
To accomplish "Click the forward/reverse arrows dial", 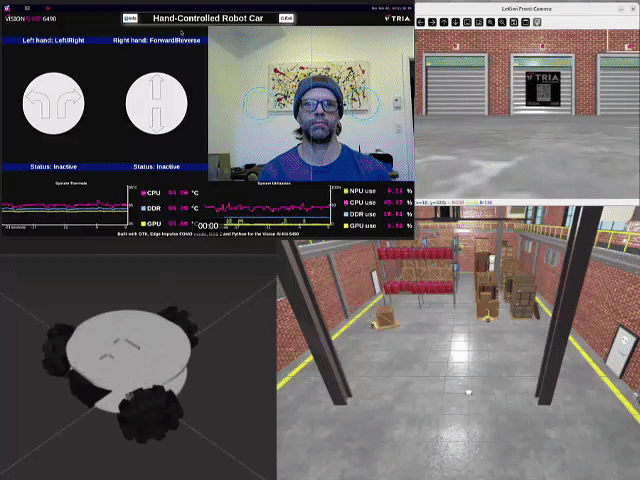I will pos(156,103).
